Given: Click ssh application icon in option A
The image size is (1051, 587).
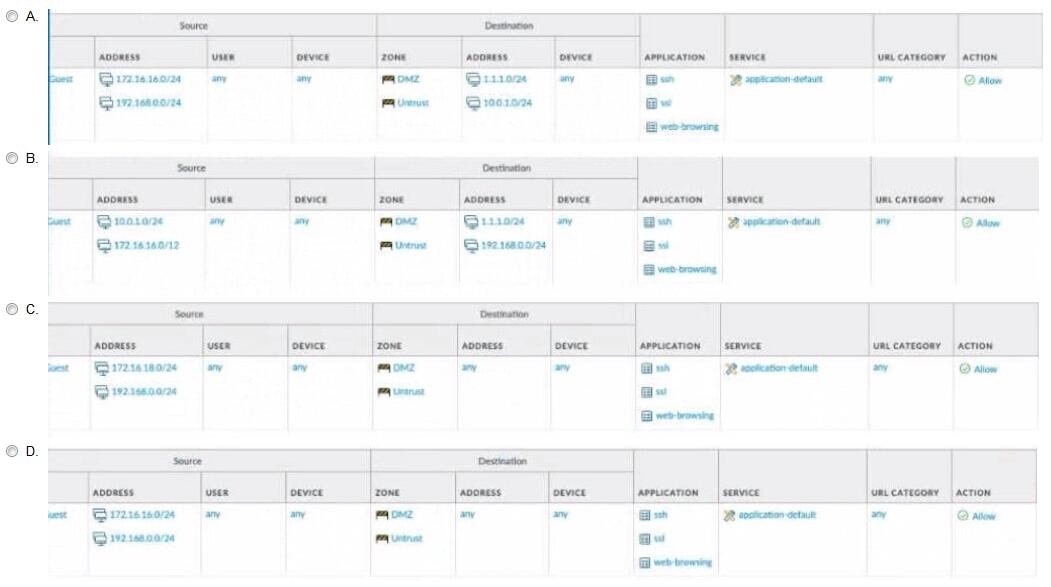Looking at the screenshot, I should click(x=651, y=80).
